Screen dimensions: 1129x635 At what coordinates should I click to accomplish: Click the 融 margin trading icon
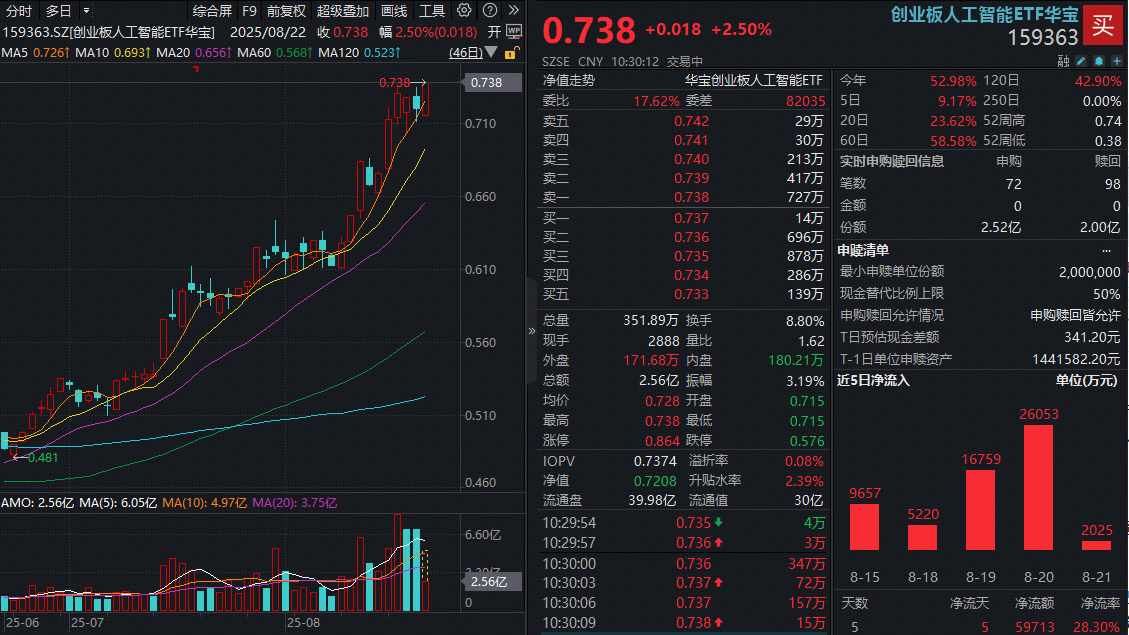(x=1063, y=62)
